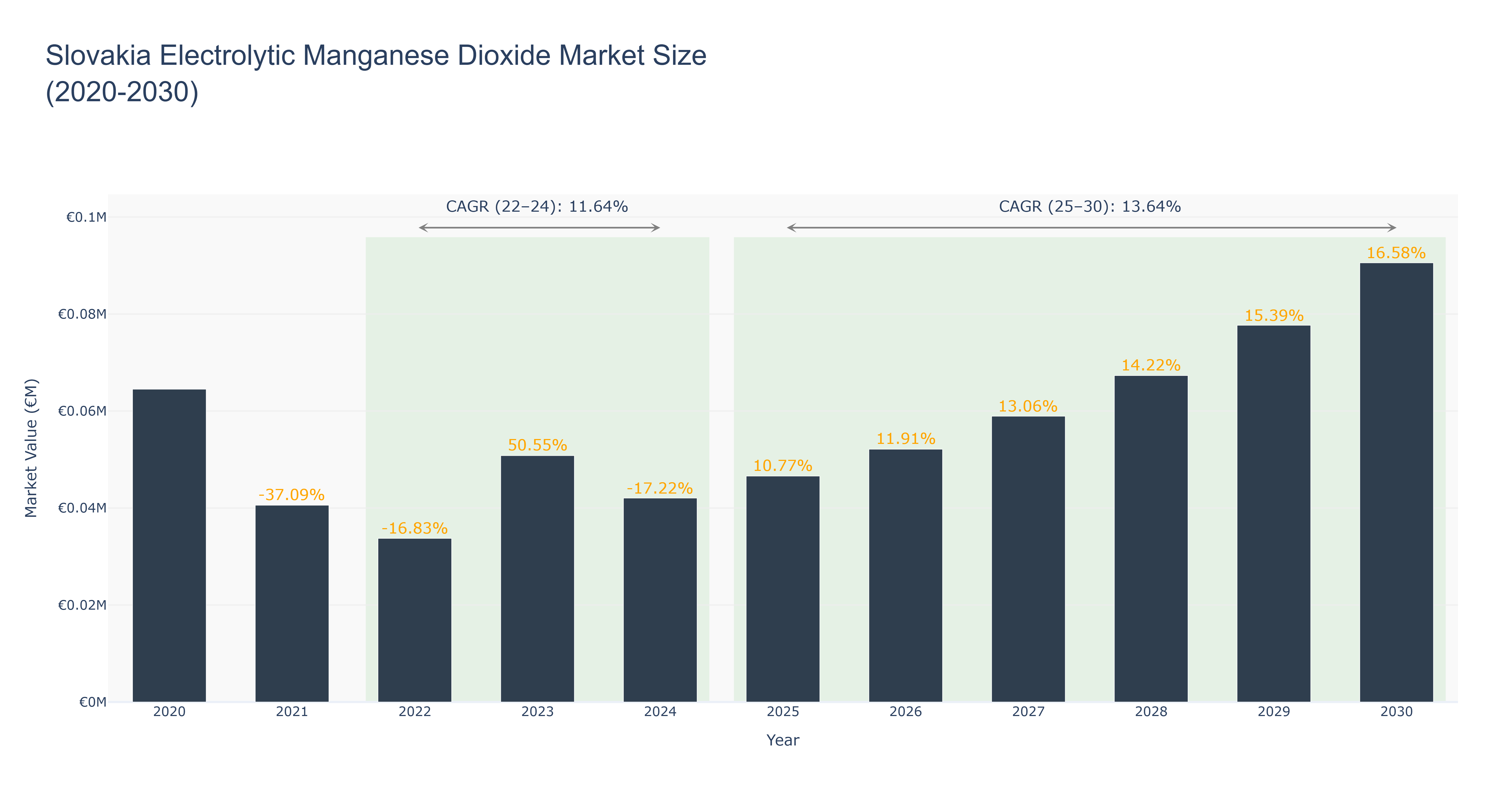Click the 2026 x-axis label

pos(905,712)
